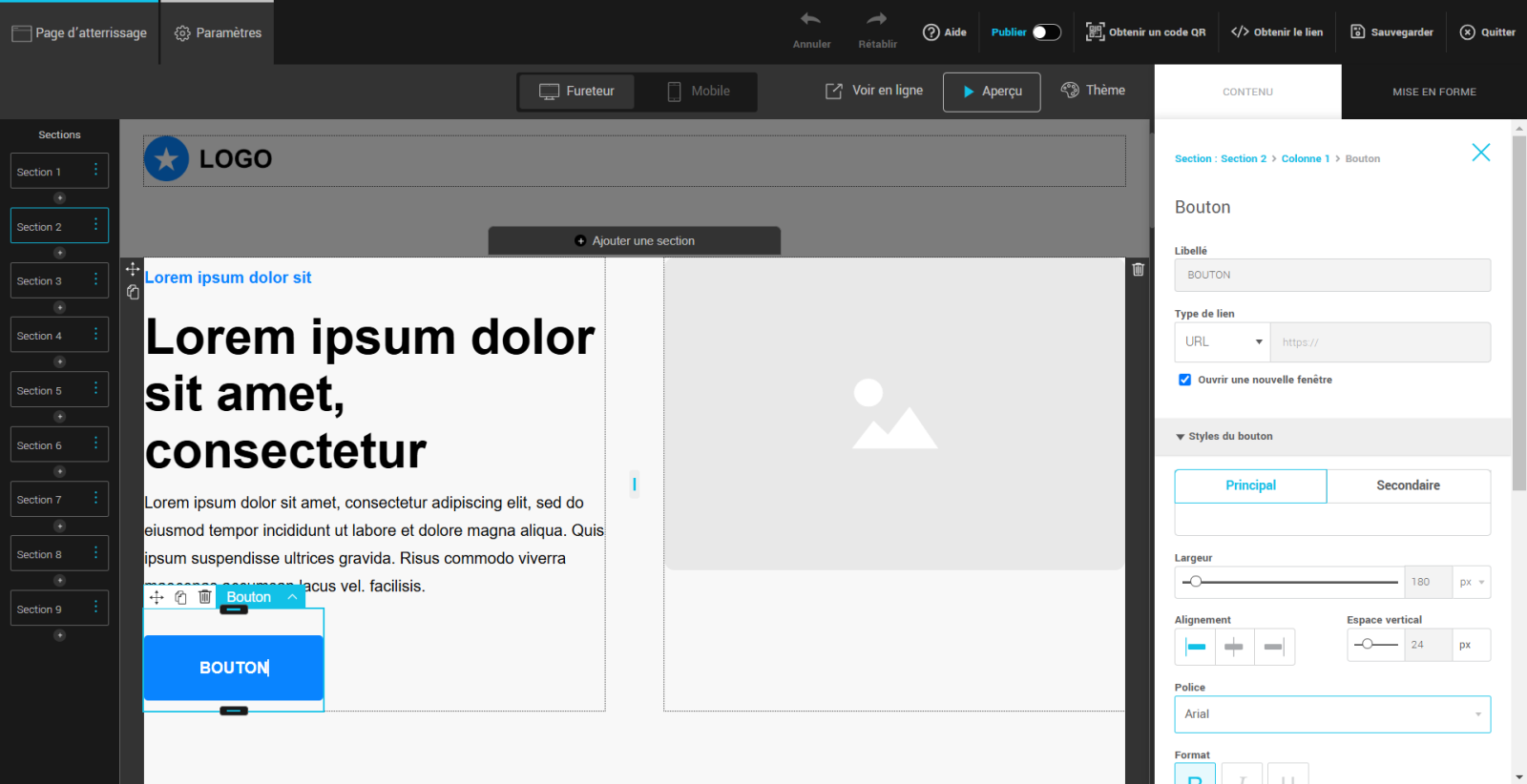Click Ajouter une section button
The height and width of the screenshot is (784, 1527).
635,241
